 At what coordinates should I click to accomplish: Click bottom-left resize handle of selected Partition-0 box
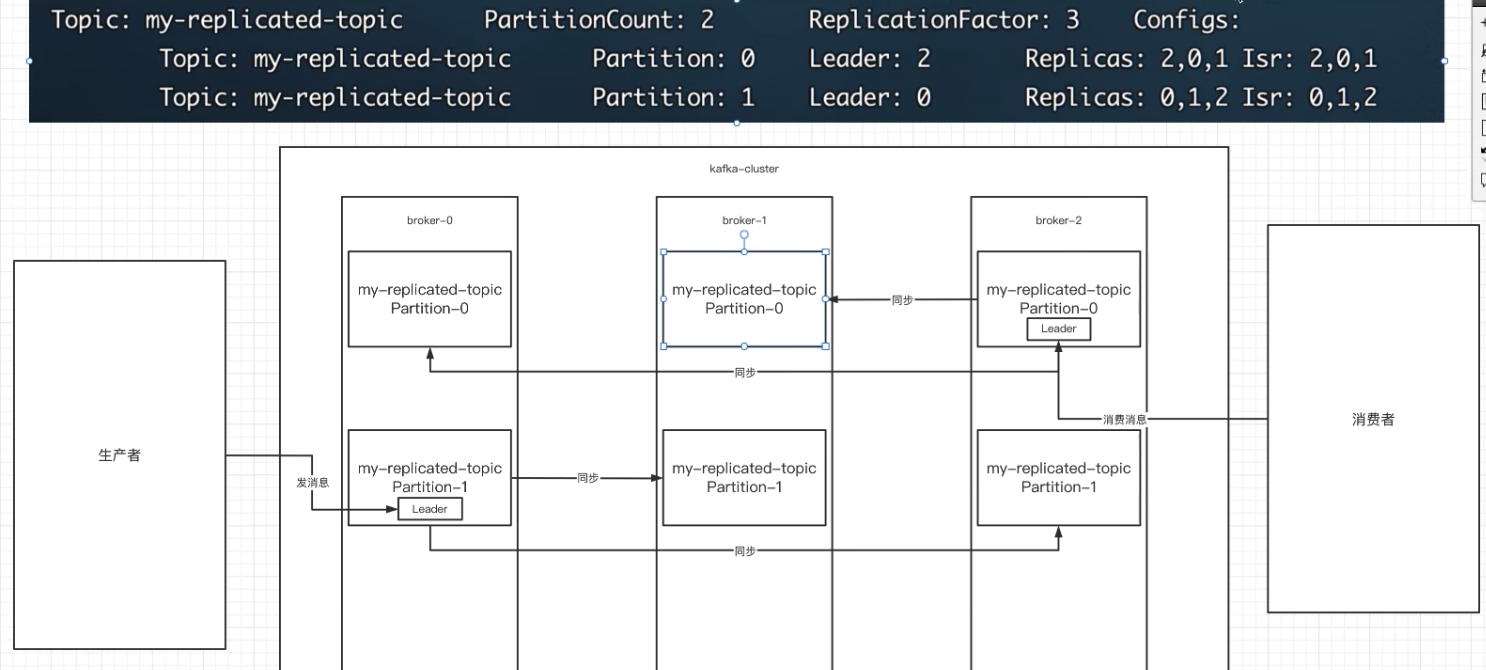pyautogui.click(x=663, y=346)
